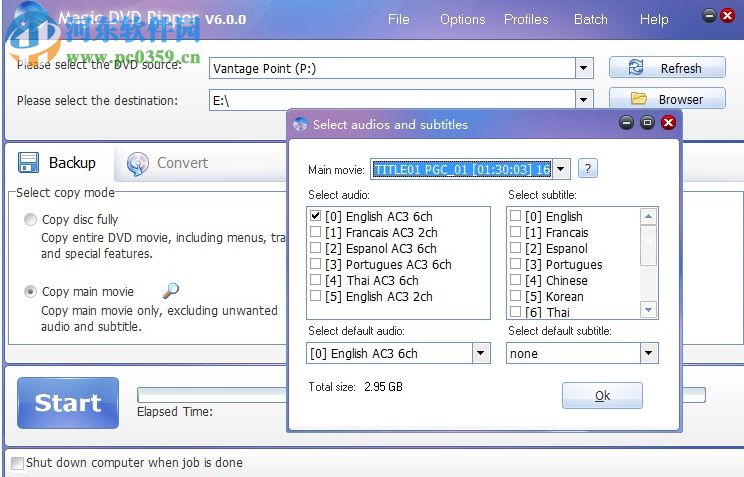This screenshot has width=744, height=477.
Task: Open the Select default subtitle dropdown
Action: [649, 353]
